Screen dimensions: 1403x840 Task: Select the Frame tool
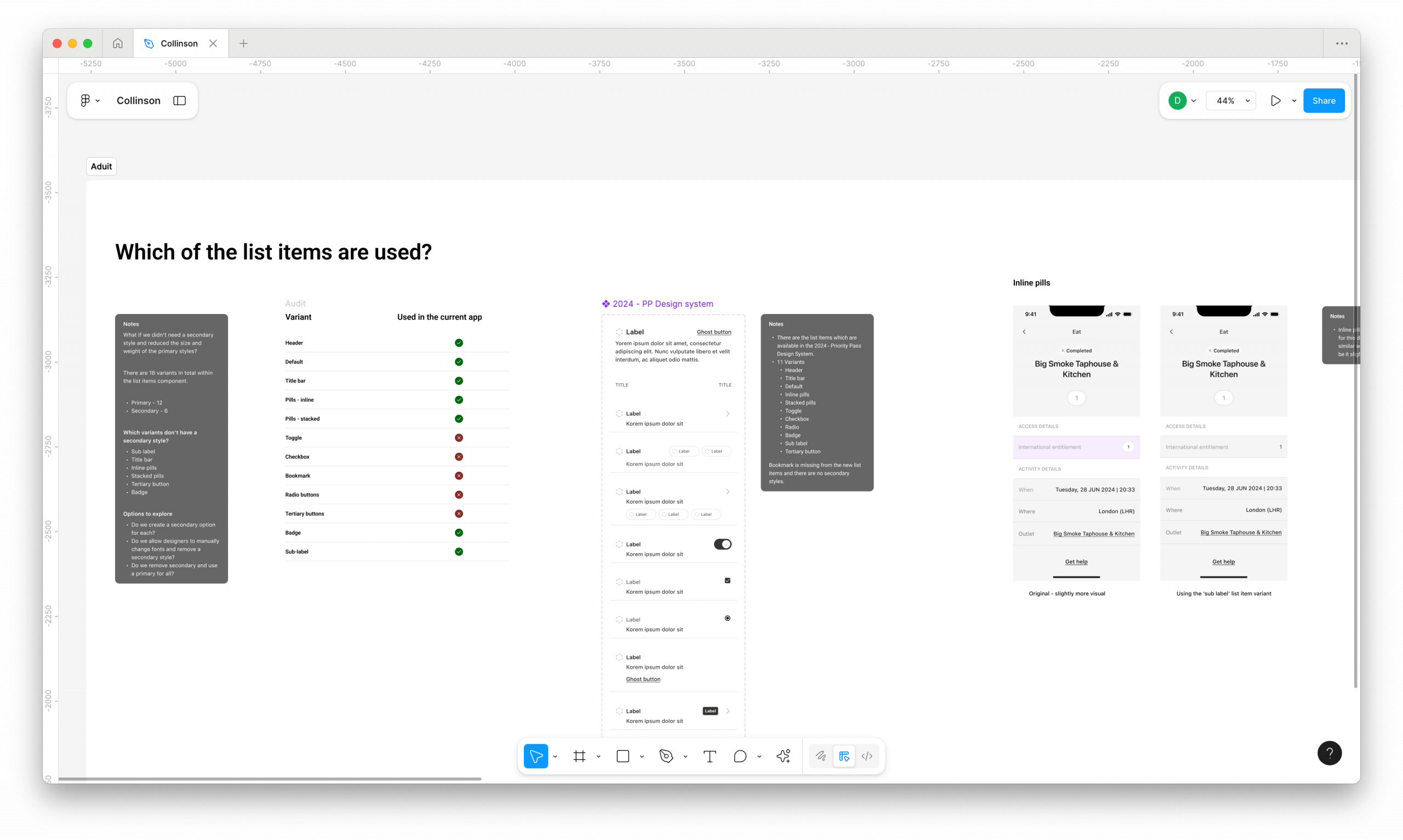(x=579, y=756)
